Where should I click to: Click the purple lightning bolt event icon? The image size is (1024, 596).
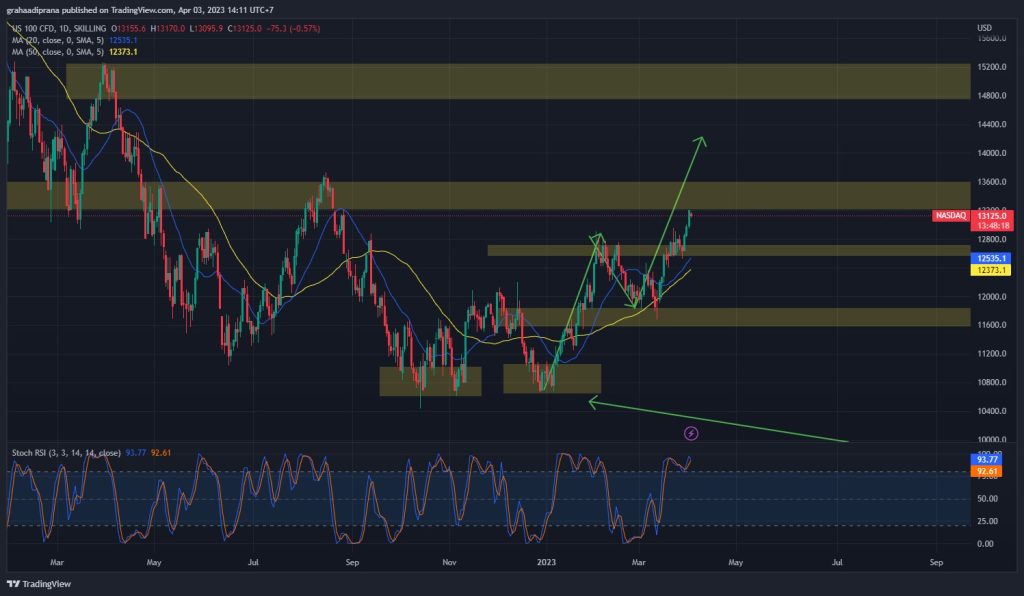click(x=691, y=433)
